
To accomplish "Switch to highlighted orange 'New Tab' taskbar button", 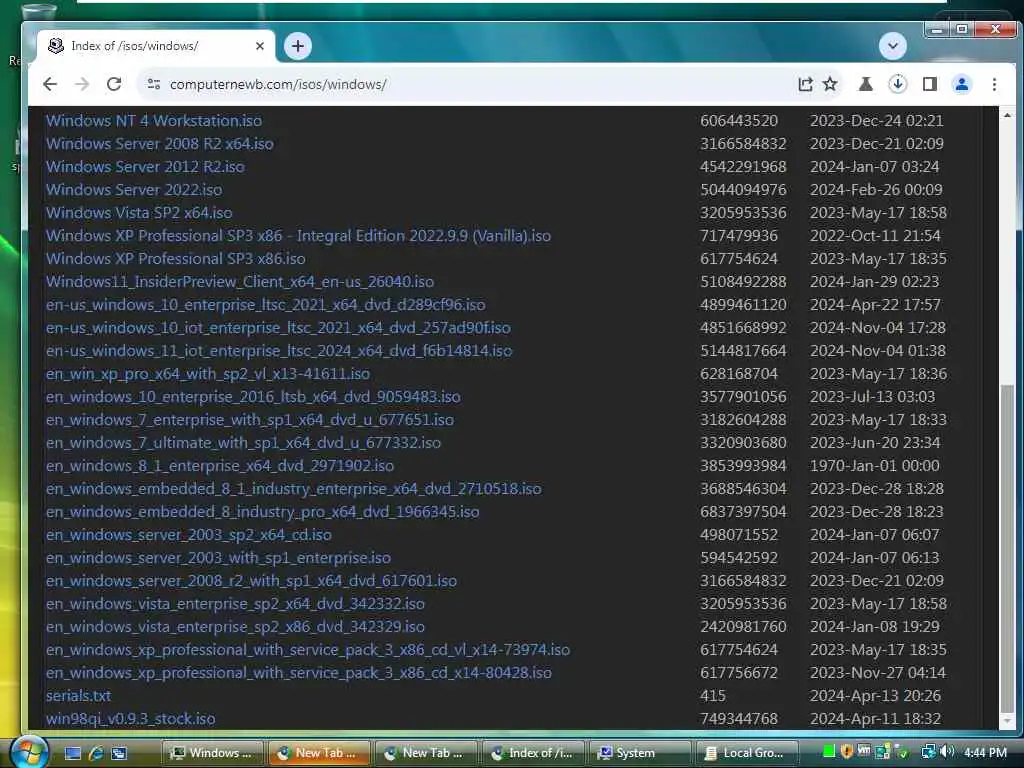I will point(319,753).
